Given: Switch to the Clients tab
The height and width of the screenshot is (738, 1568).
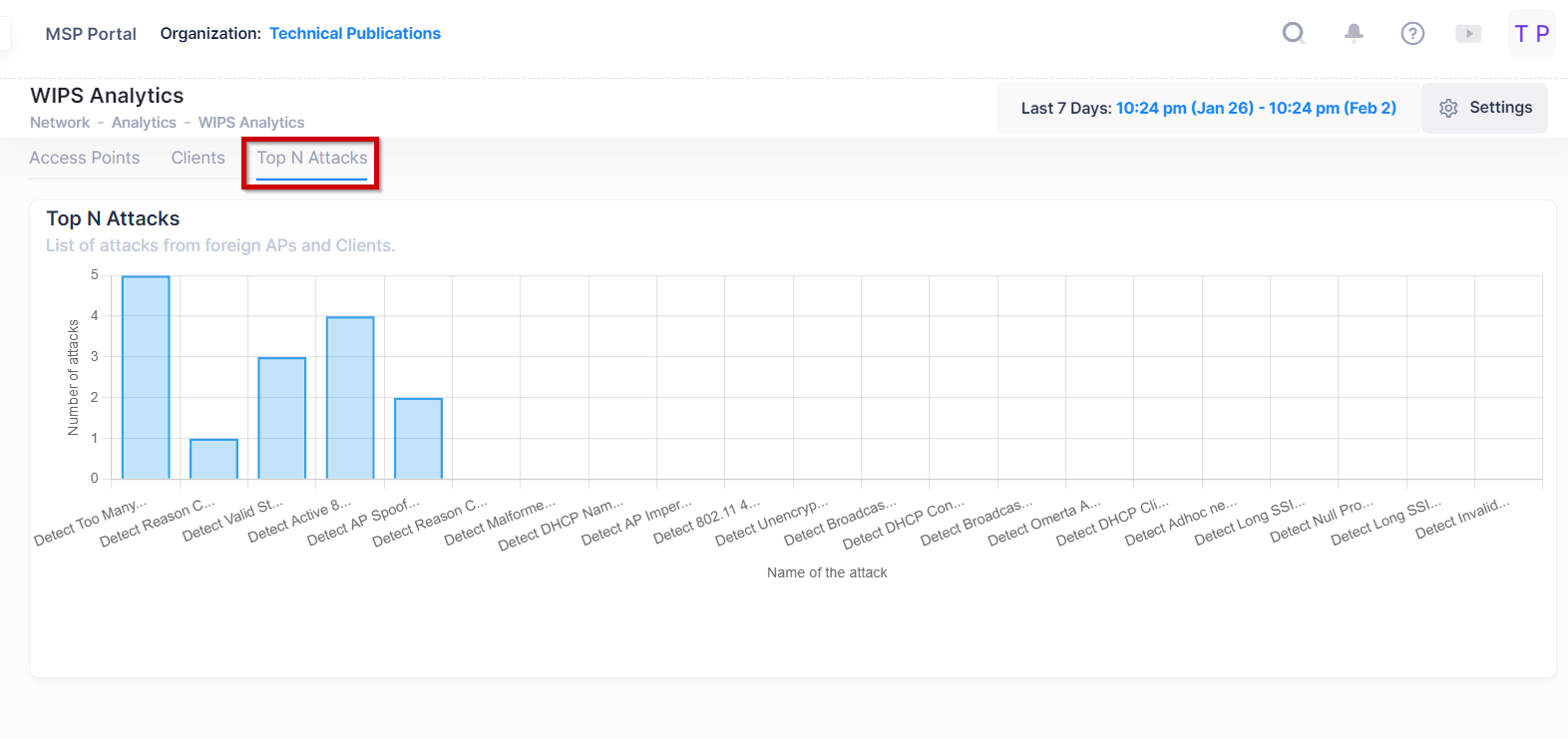Looking at the screenshot, I should point(197,158).
